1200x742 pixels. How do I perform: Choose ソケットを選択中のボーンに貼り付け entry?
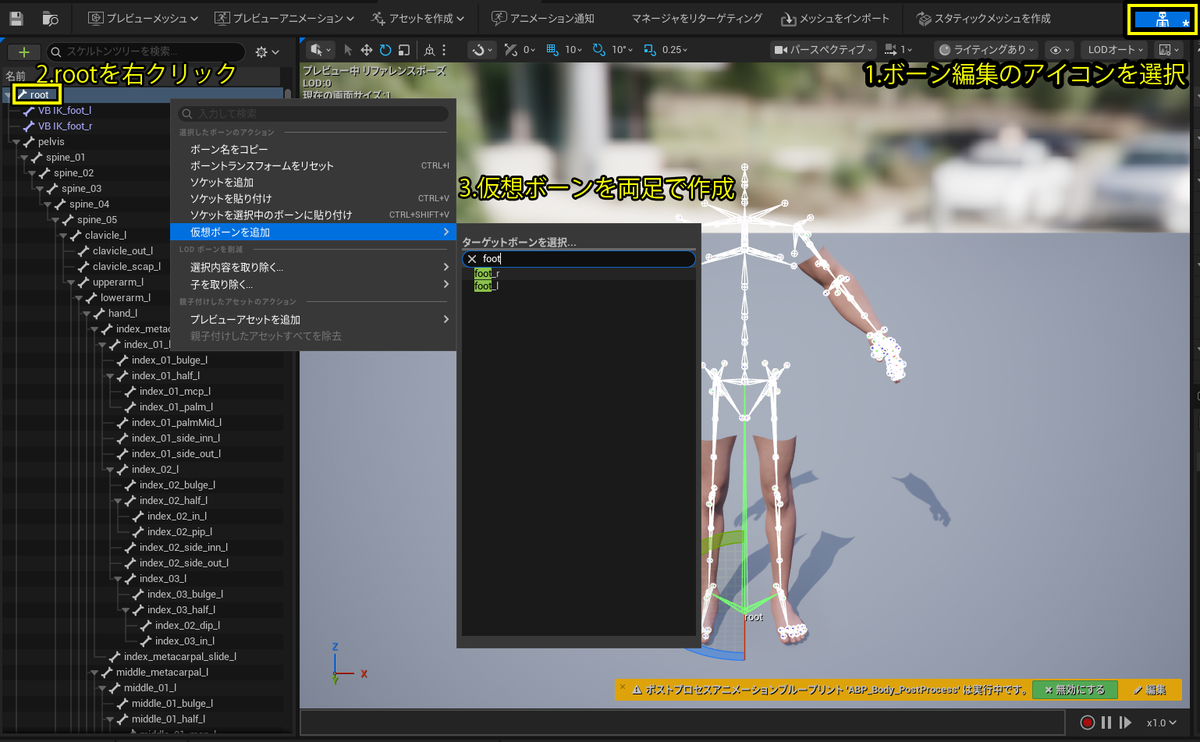(x=314, y=215)
